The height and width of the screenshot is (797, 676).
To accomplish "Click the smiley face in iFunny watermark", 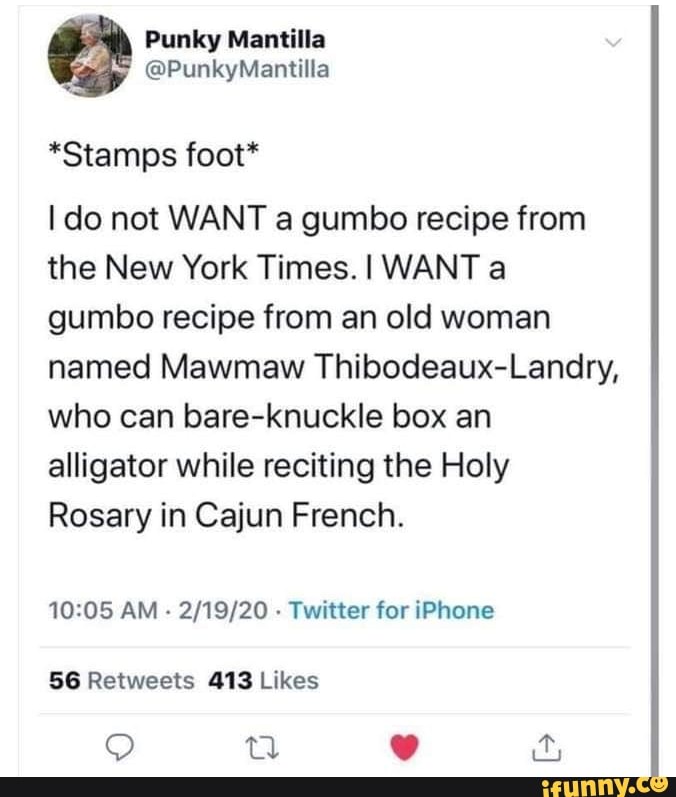I will point(659,781).
